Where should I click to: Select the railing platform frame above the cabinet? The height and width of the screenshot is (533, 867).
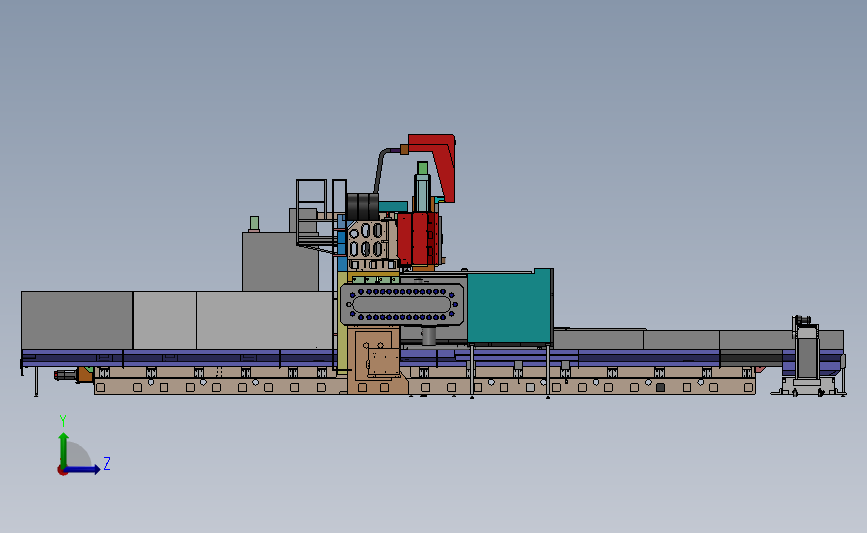coord(318,213)
